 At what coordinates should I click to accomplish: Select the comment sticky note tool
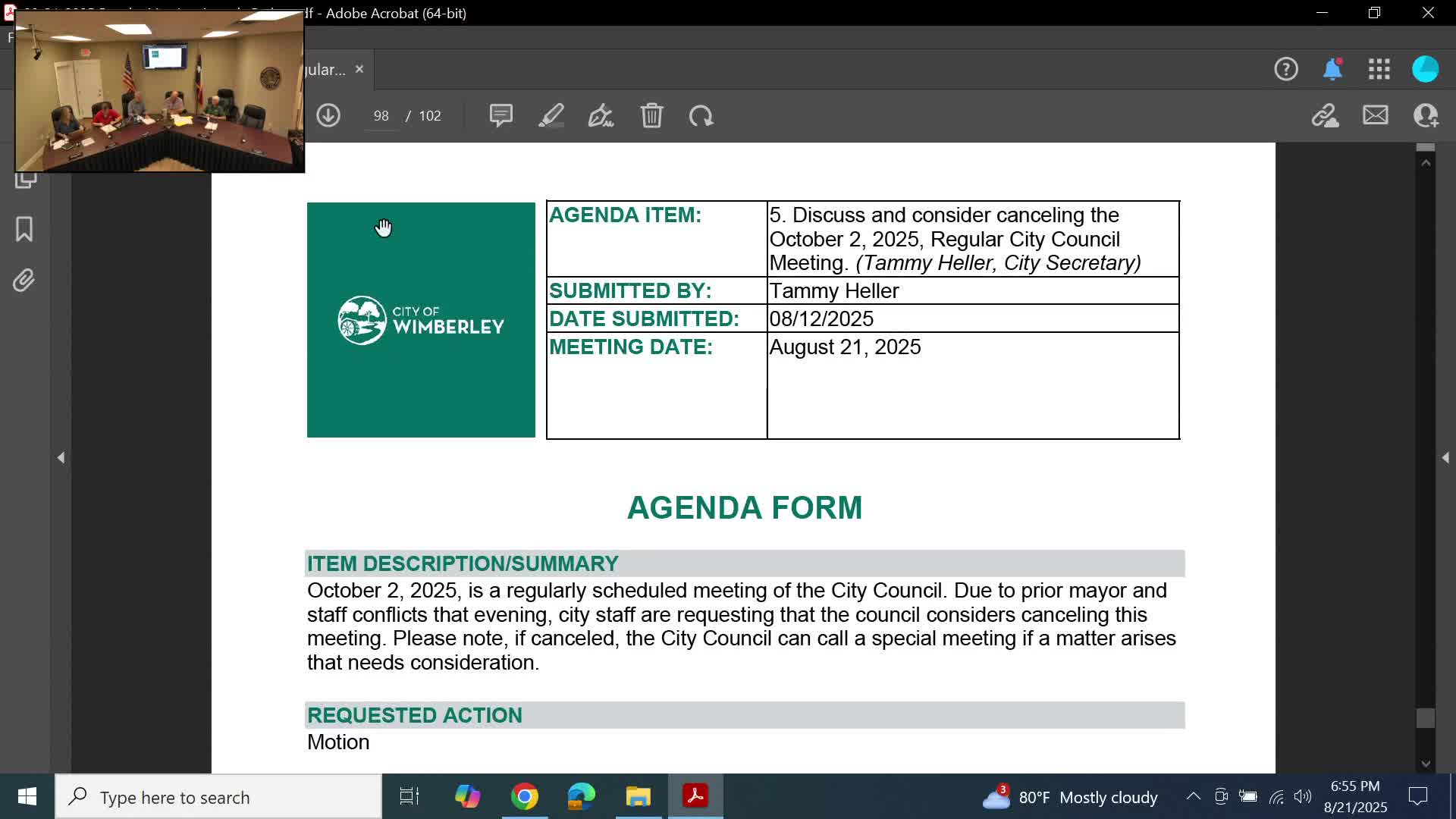pyautogui.click(x=500, y=115)
